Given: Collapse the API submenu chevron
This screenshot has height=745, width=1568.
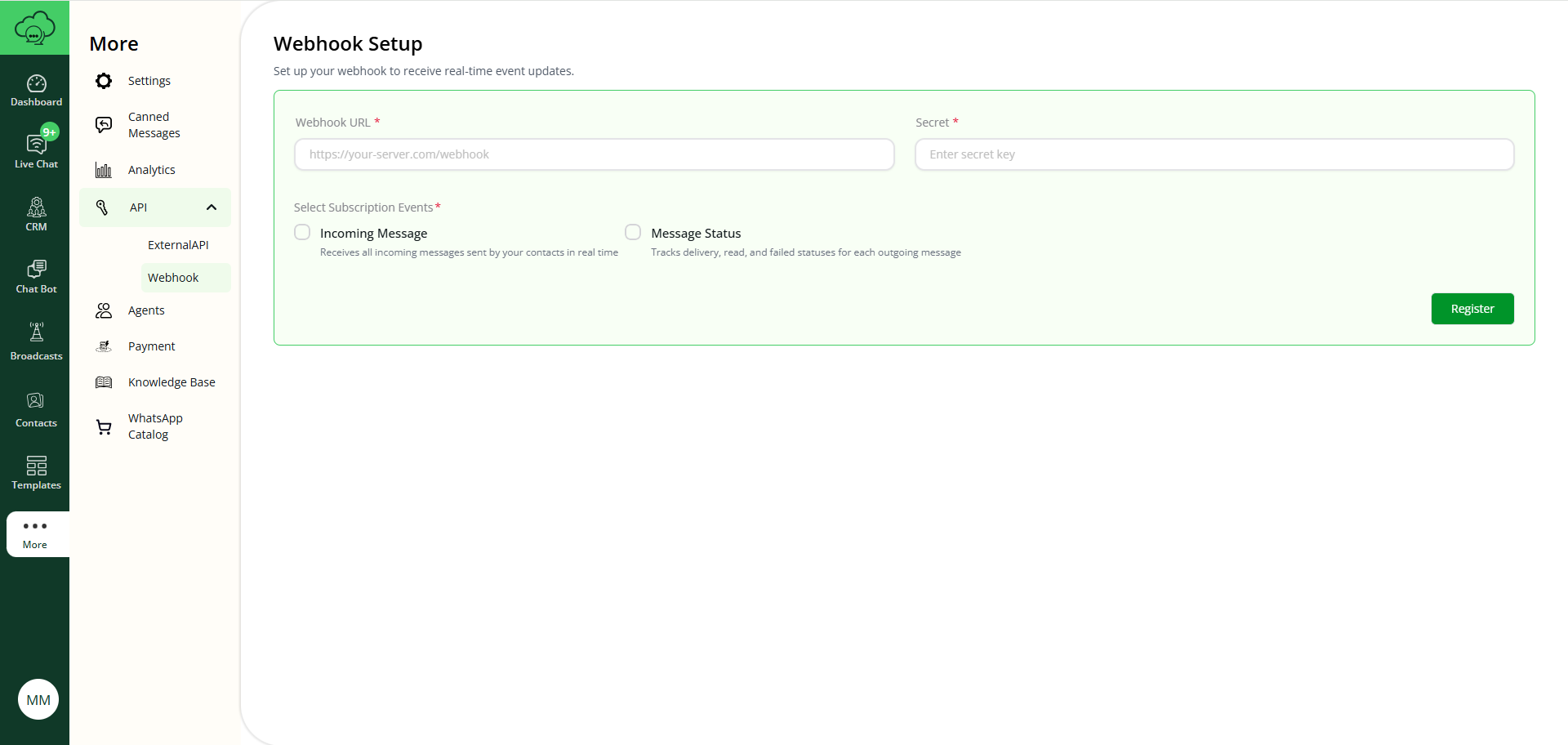Looking at the screenshot, I should click(212, 207).
